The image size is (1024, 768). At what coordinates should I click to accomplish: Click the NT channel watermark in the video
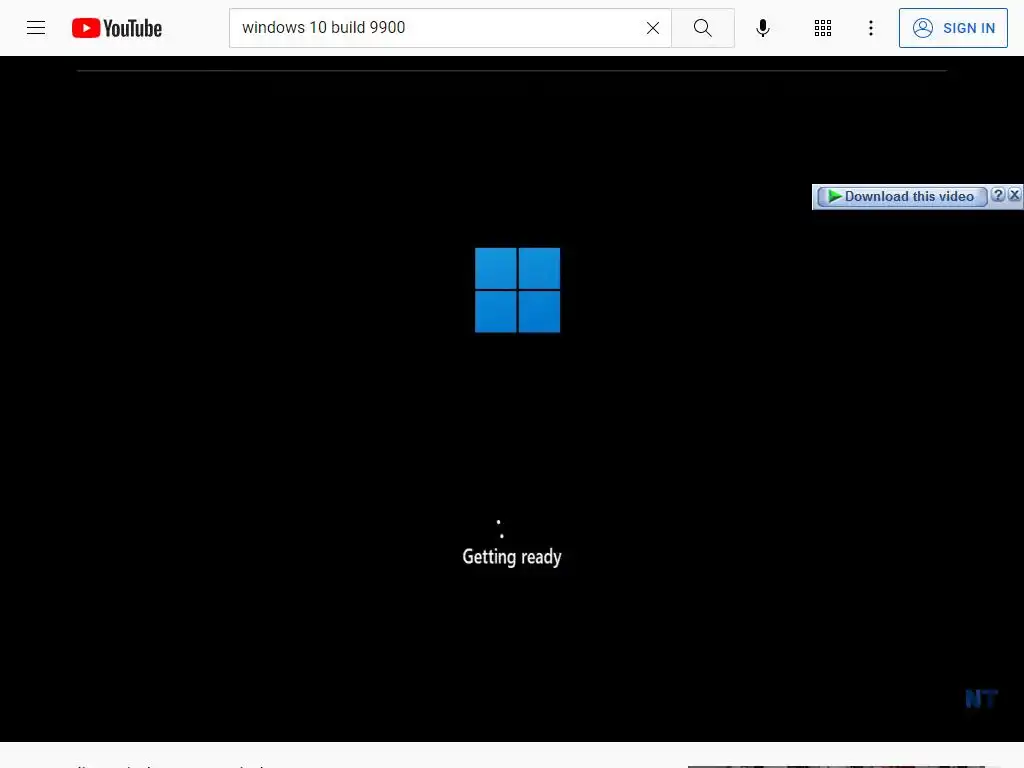(981, 699)
